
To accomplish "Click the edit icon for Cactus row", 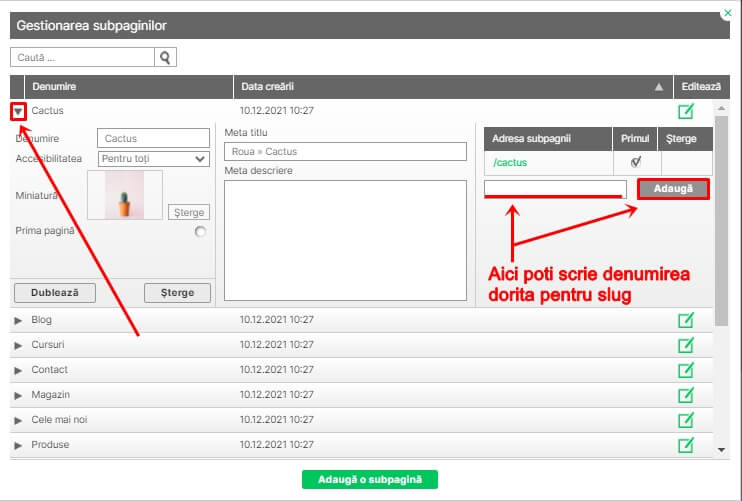I will coord(686,111).
